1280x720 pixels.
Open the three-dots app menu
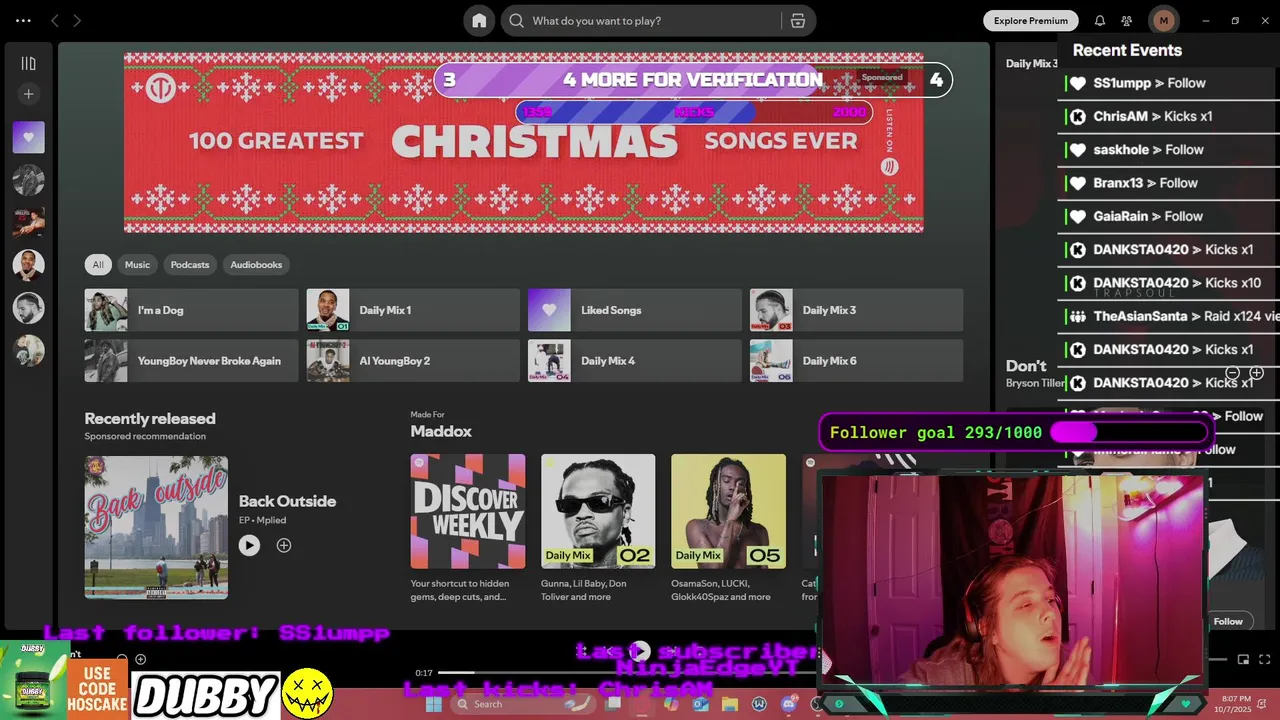pyautogui.click(x=23, y=21)
